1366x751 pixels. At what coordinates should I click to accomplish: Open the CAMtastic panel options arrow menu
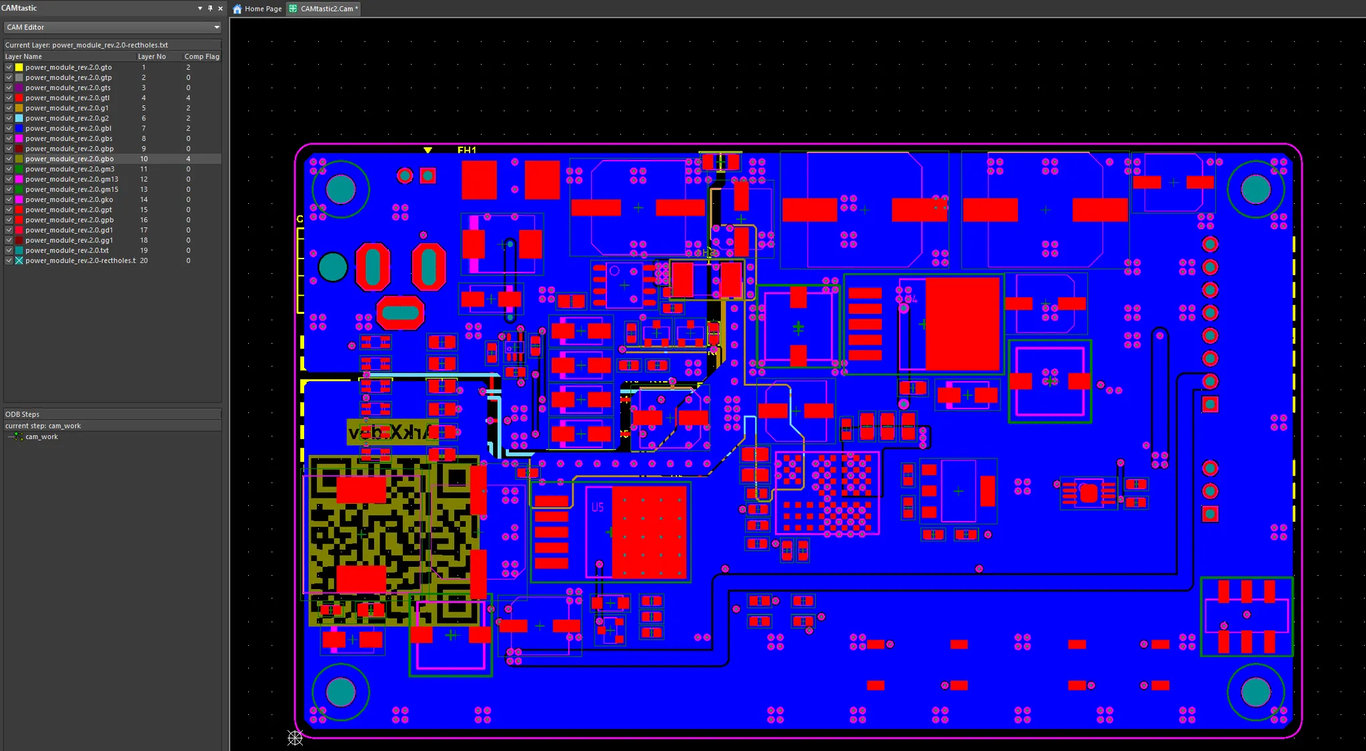point(198,8)
